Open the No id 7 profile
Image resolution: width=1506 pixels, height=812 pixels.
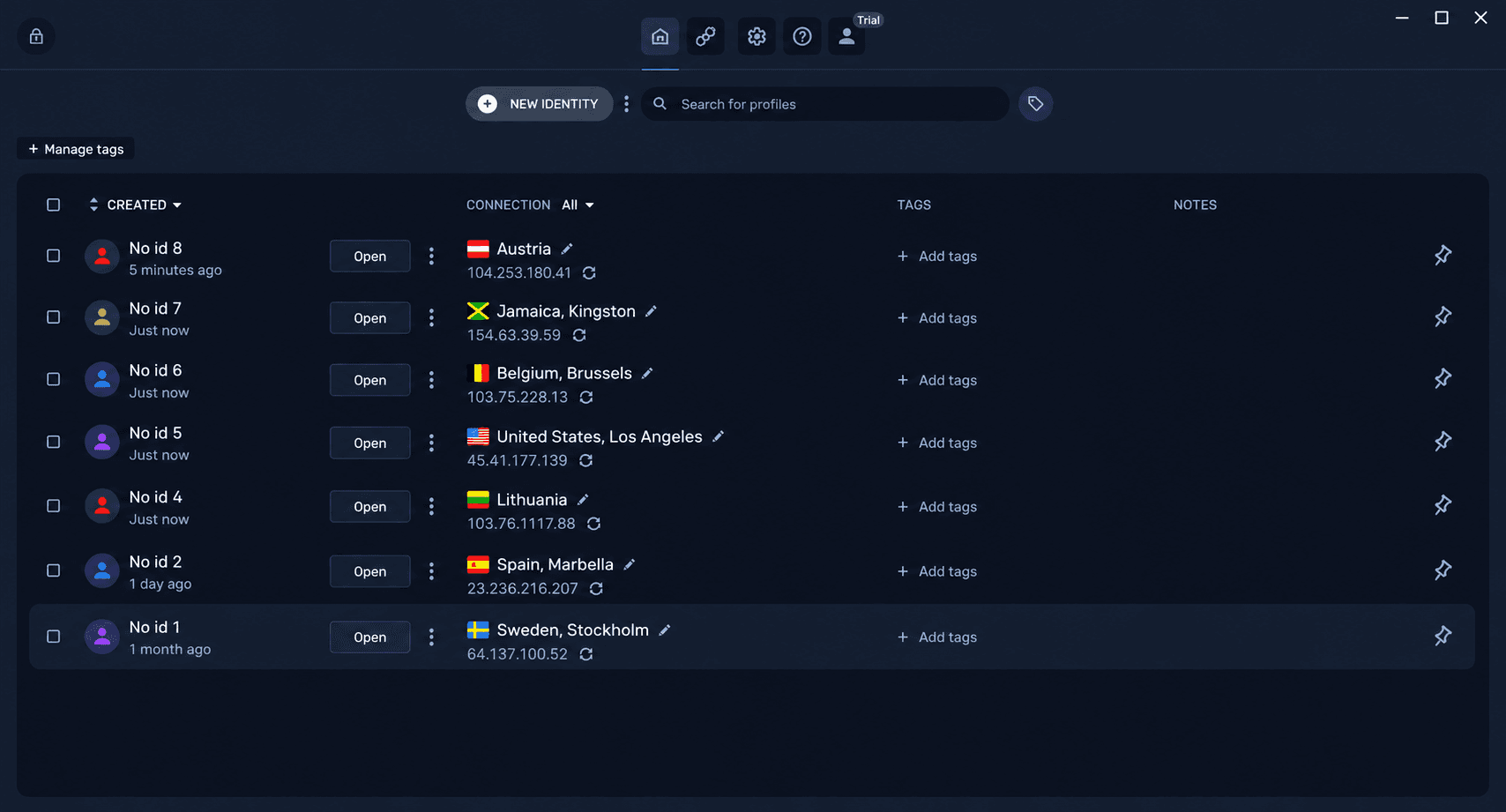pos(370,318)
